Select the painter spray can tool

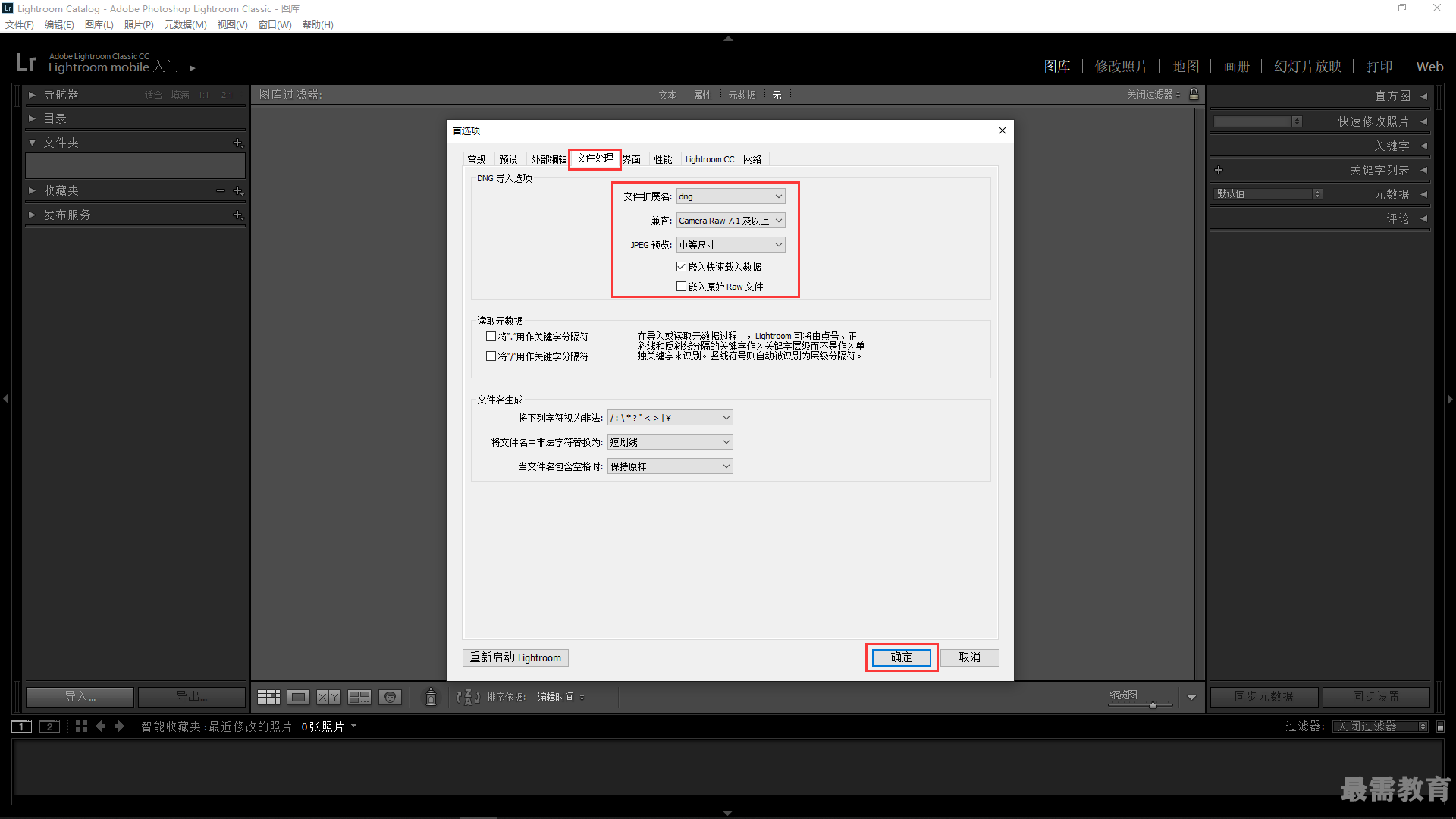pyautogui.click(x=431, y=697)
